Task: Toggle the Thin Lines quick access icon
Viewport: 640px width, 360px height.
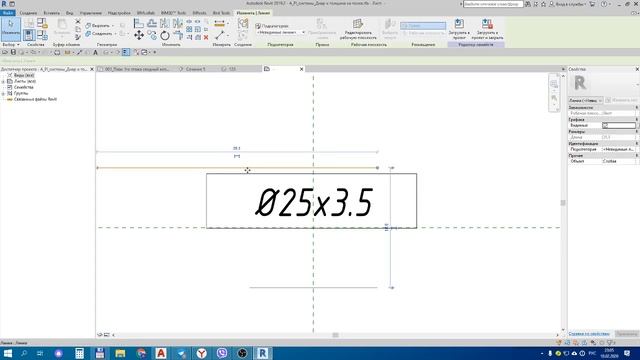Action: click(126, 52)
